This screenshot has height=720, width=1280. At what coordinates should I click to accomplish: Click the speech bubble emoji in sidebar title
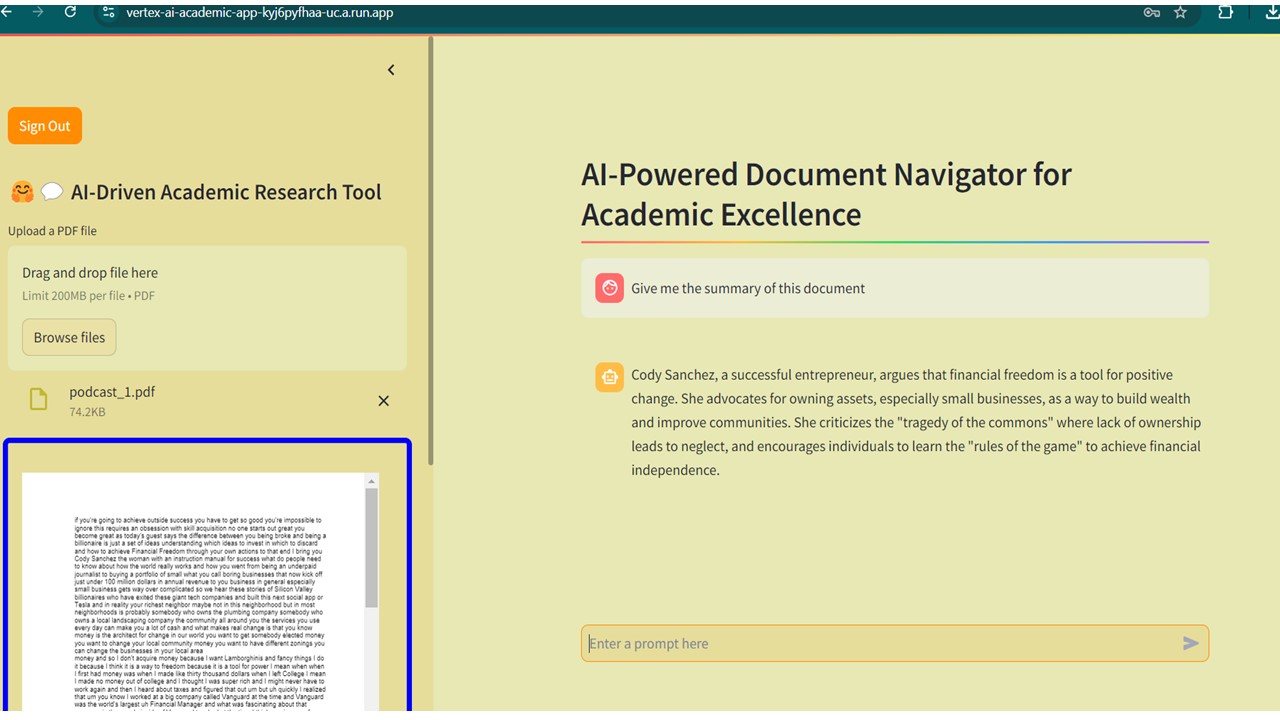pyautogui.click(x=52, y=192)
